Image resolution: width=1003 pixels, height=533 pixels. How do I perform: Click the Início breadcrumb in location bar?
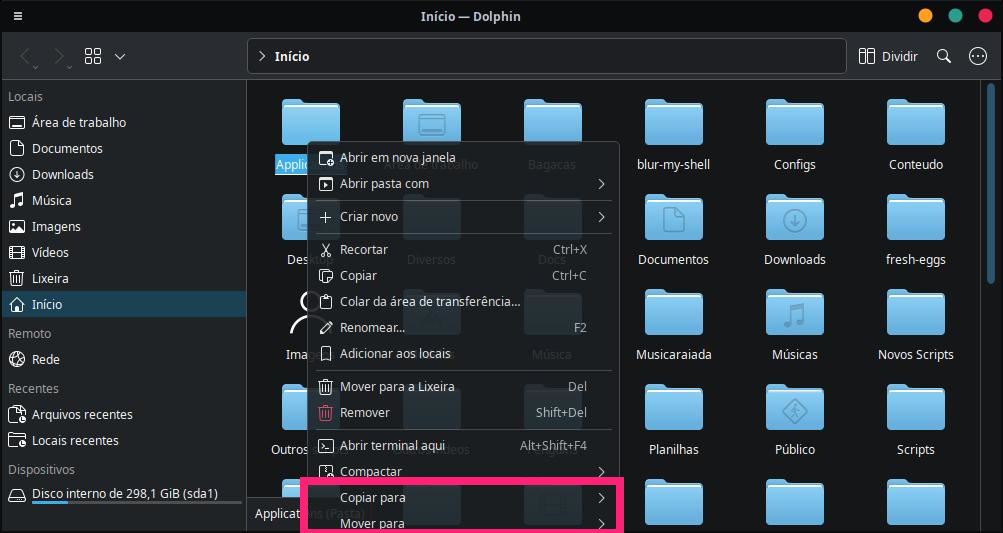[292, 57]
